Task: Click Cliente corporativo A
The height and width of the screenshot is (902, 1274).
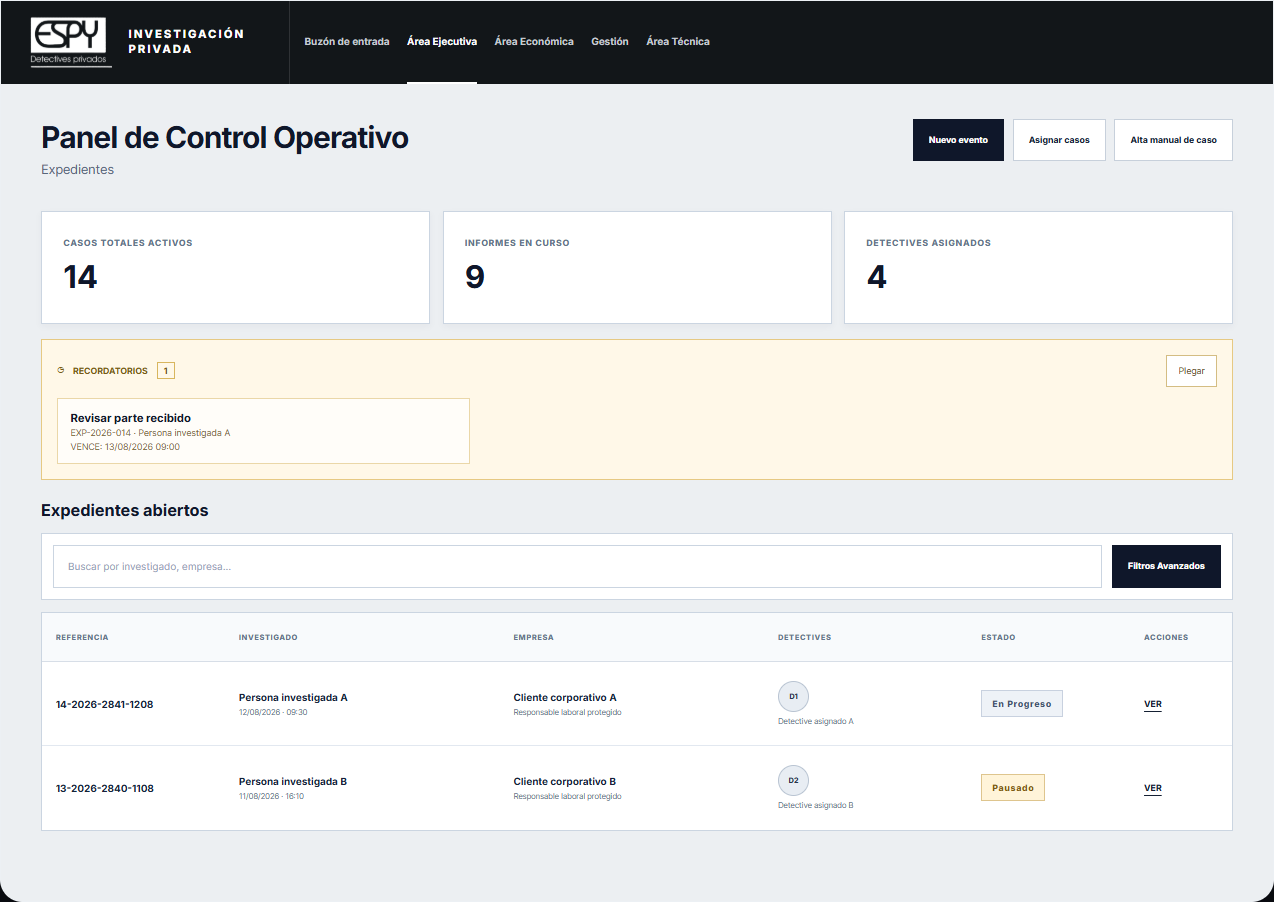Action: pyautogui.click(x=565, y=697)
